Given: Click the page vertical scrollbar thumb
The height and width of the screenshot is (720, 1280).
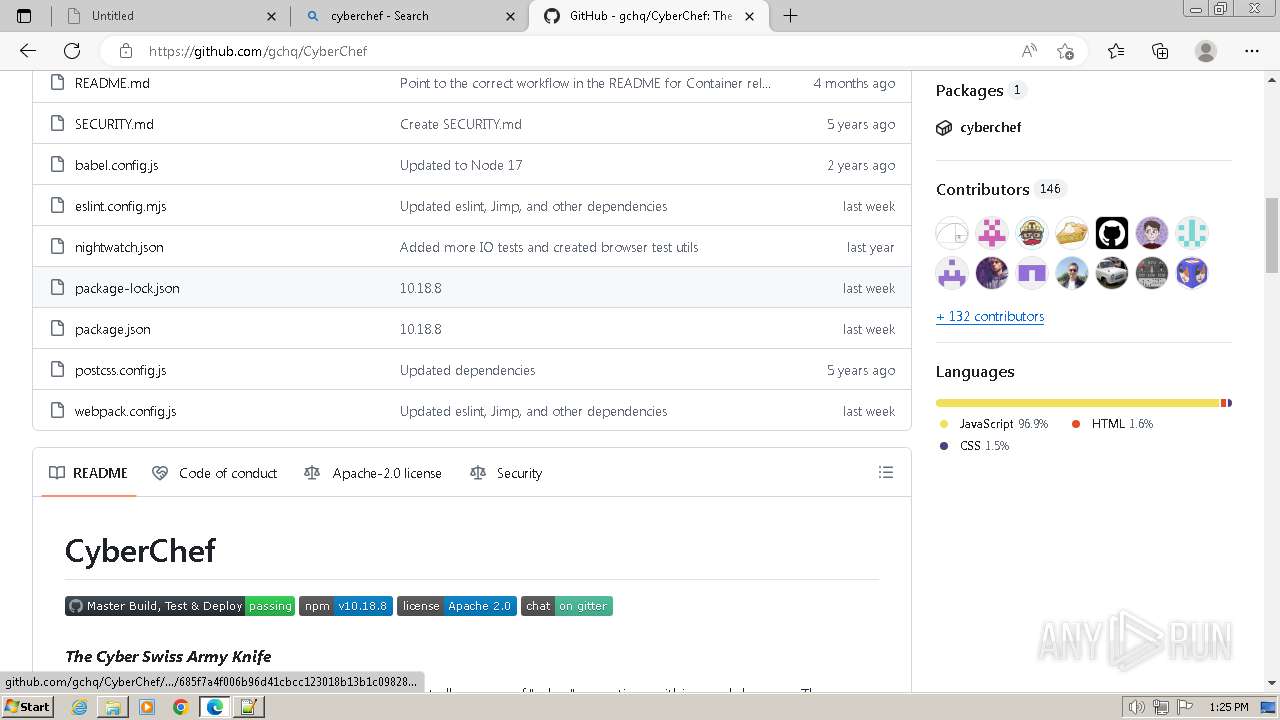Looking at the screenshot, I should click(x=1272, y=236).
